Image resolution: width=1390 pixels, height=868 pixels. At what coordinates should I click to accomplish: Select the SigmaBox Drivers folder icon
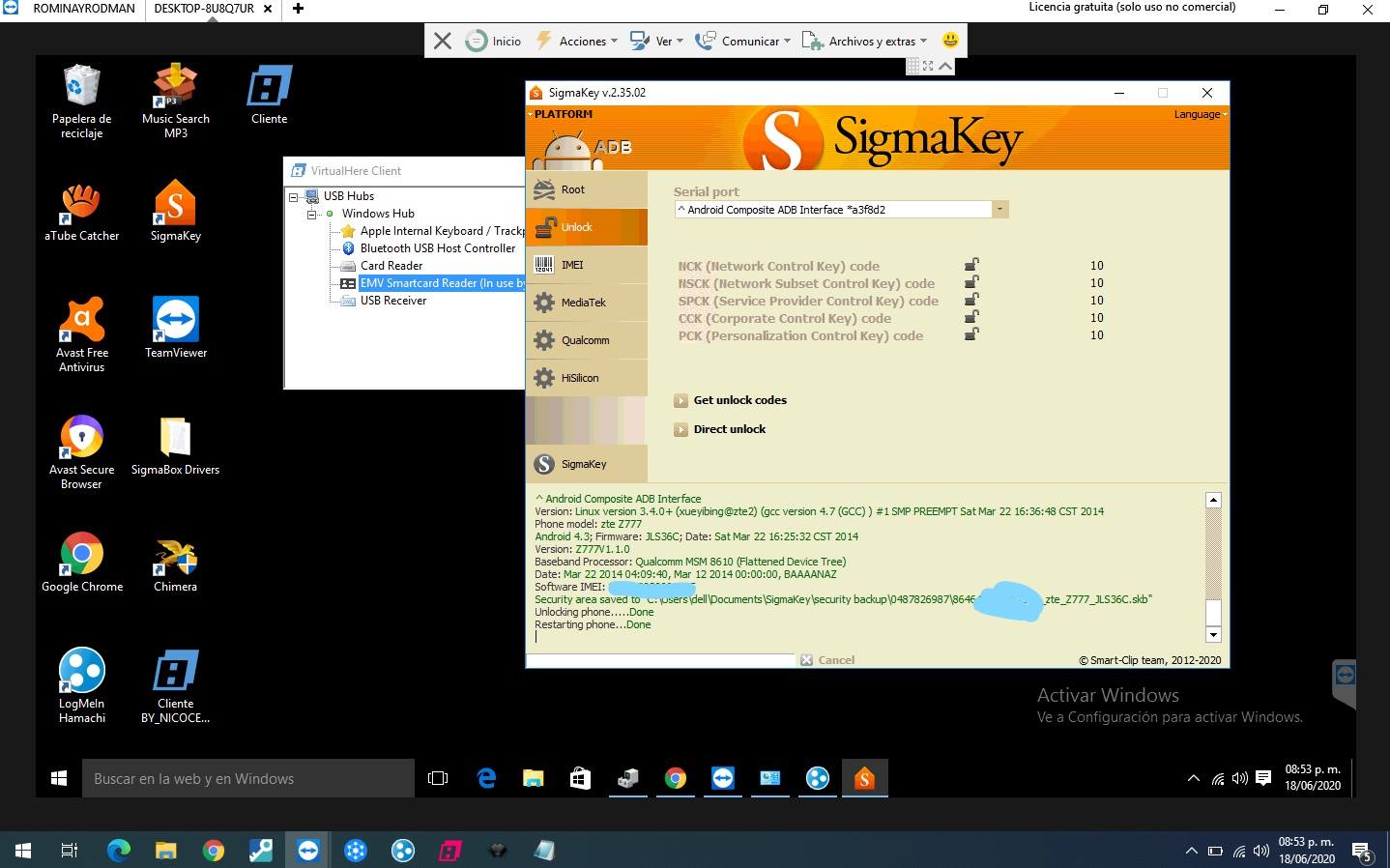[x=176, y=446]
